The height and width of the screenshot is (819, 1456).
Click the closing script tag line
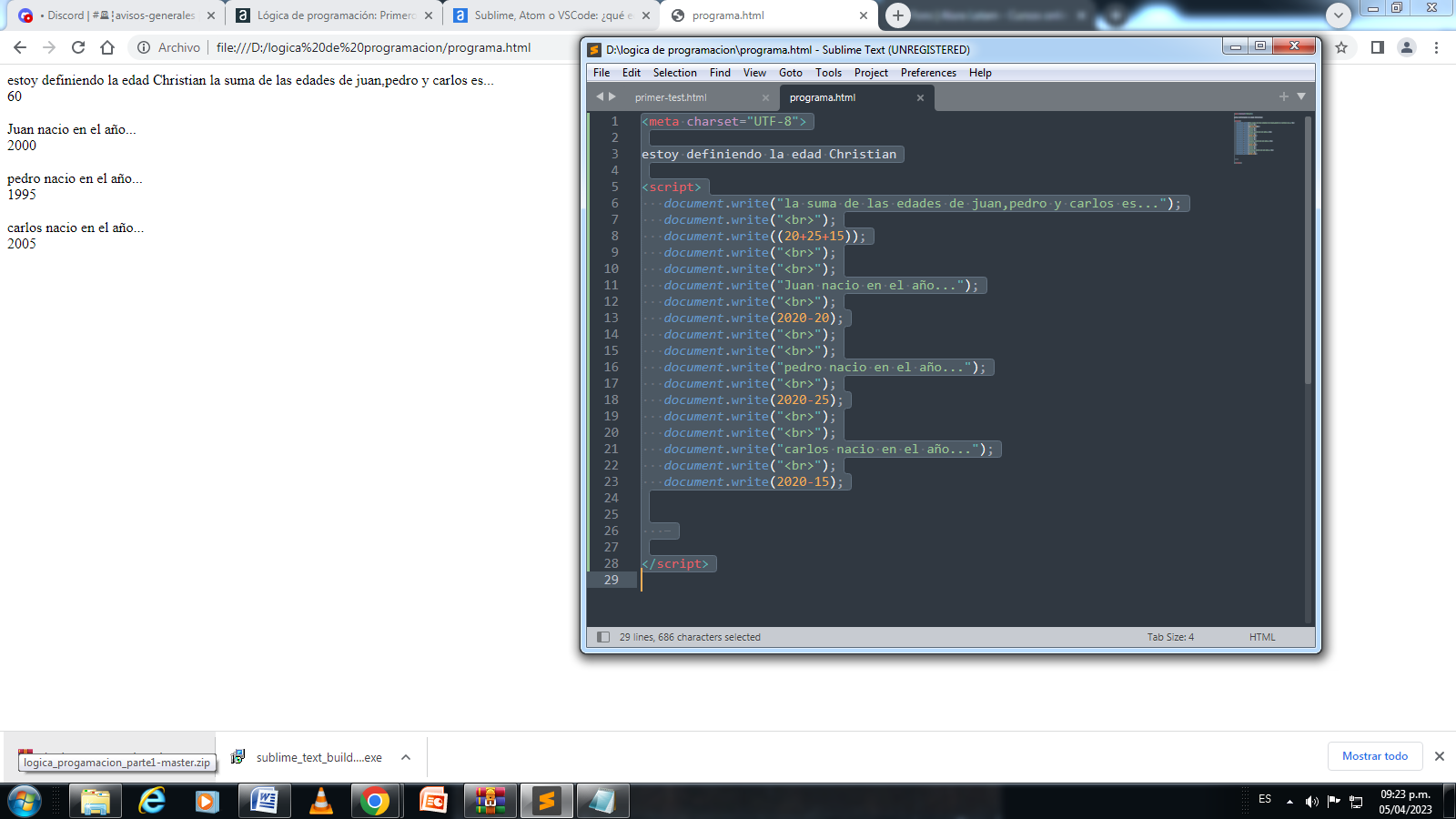[x=675, y=563]
